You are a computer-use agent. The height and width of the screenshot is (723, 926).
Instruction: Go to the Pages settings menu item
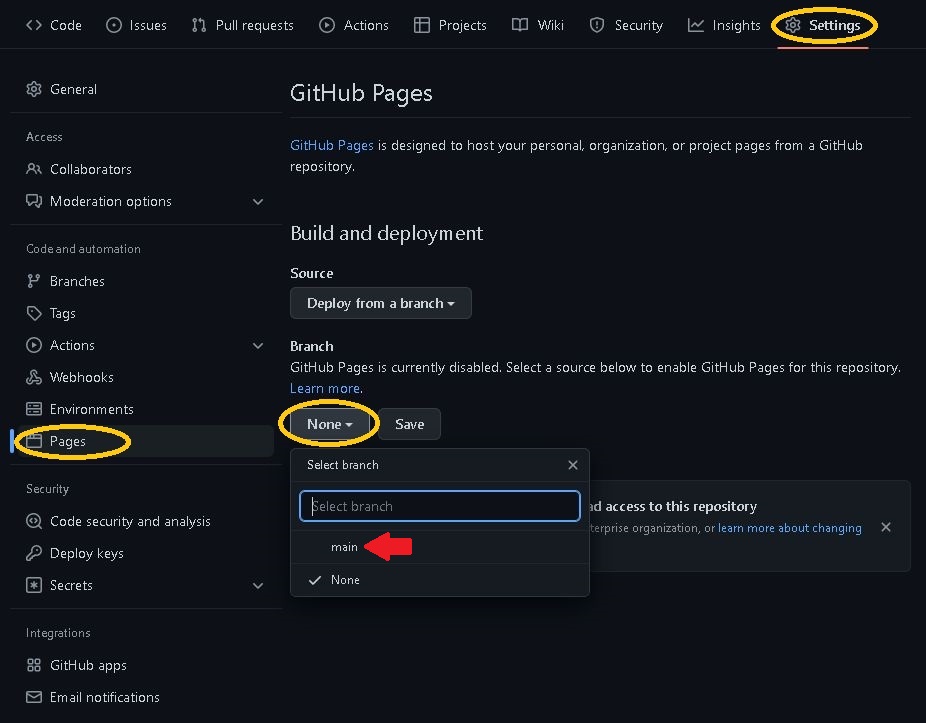(68, 441)
